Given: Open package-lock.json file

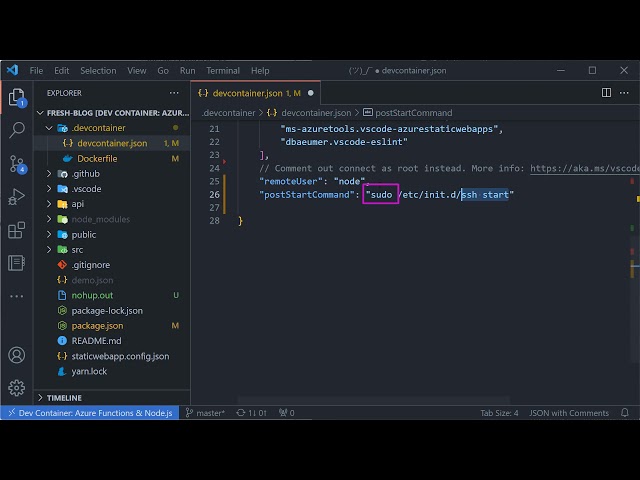Looking at the screenshot, I should tap(112, 311).
